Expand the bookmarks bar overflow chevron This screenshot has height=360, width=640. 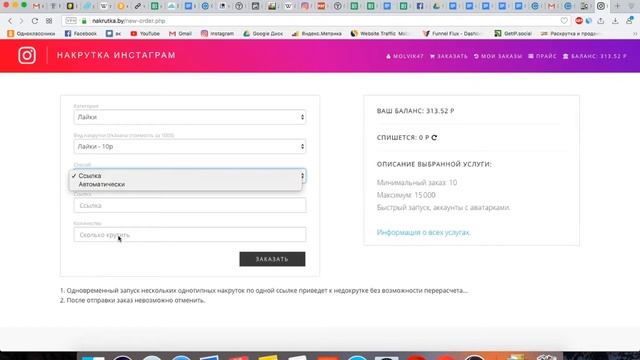[635, 33]
